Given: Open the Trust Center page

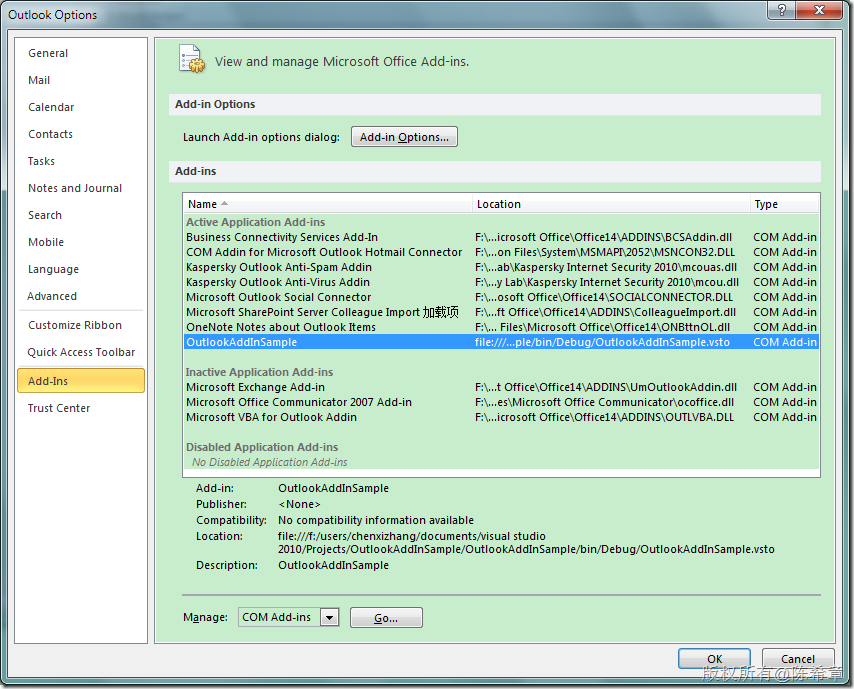Looking at the screenshot, I should coord(81,408).
